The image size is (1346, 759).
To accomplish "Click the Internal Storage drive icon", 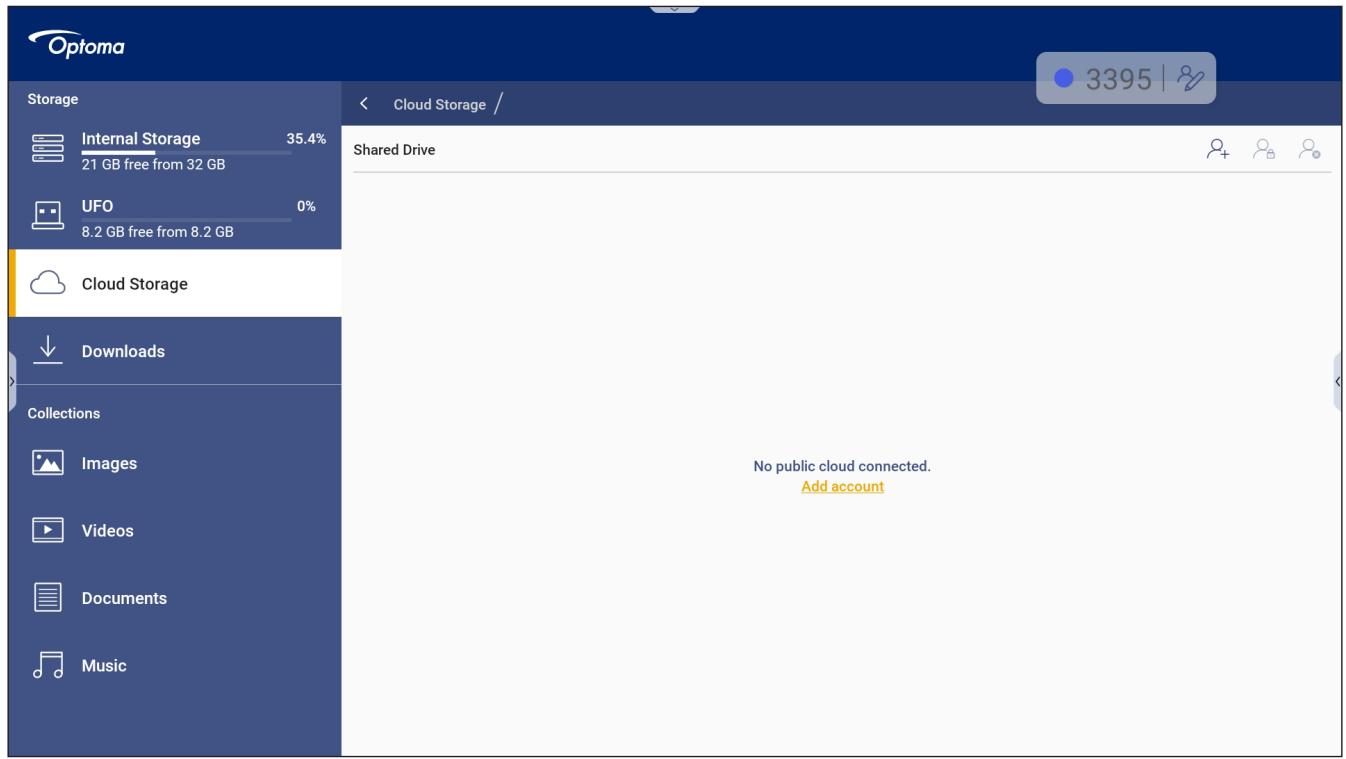I will click(x=46, y=150).
